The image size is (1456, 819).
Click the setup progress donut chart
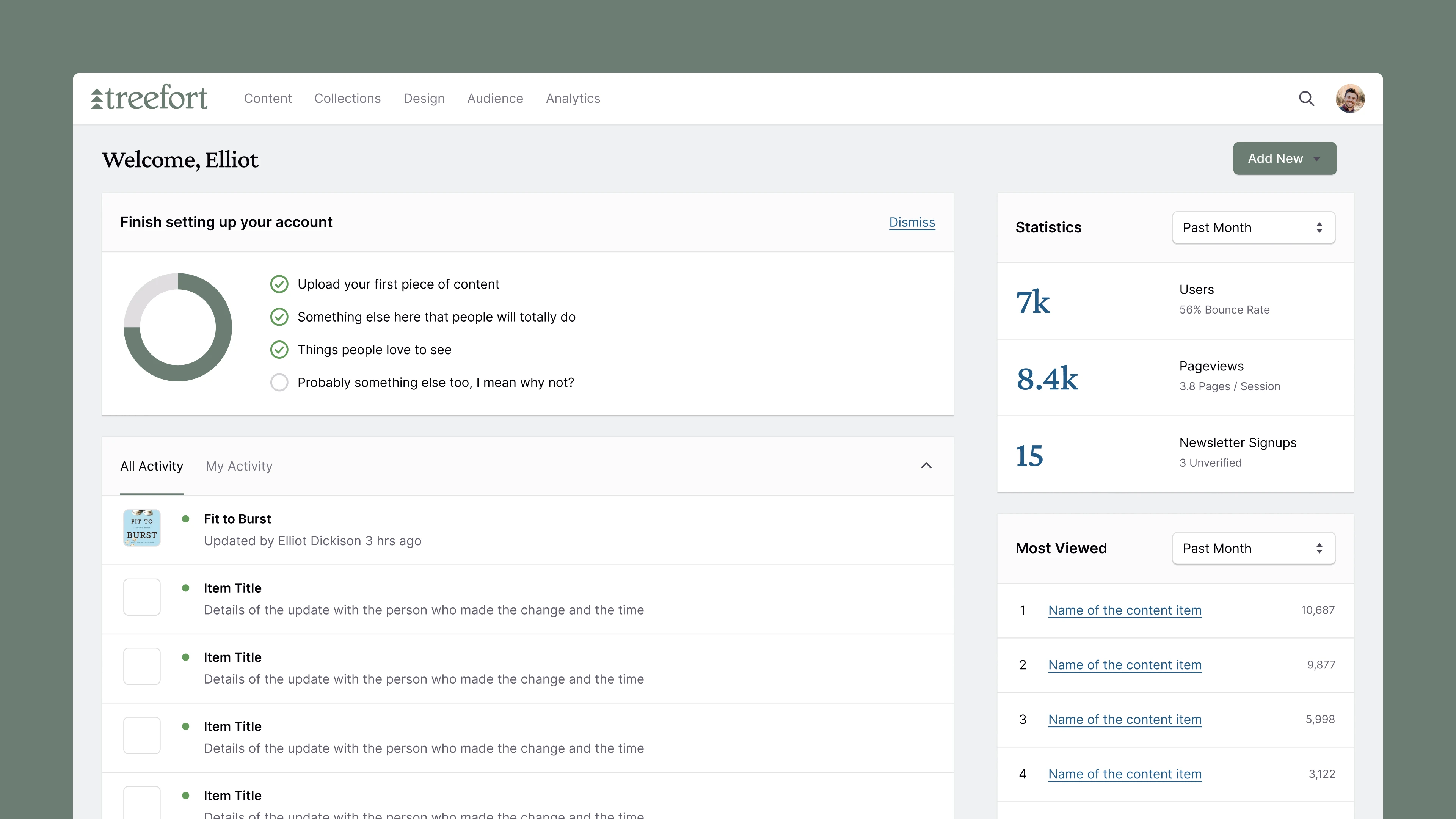(177, 327)
